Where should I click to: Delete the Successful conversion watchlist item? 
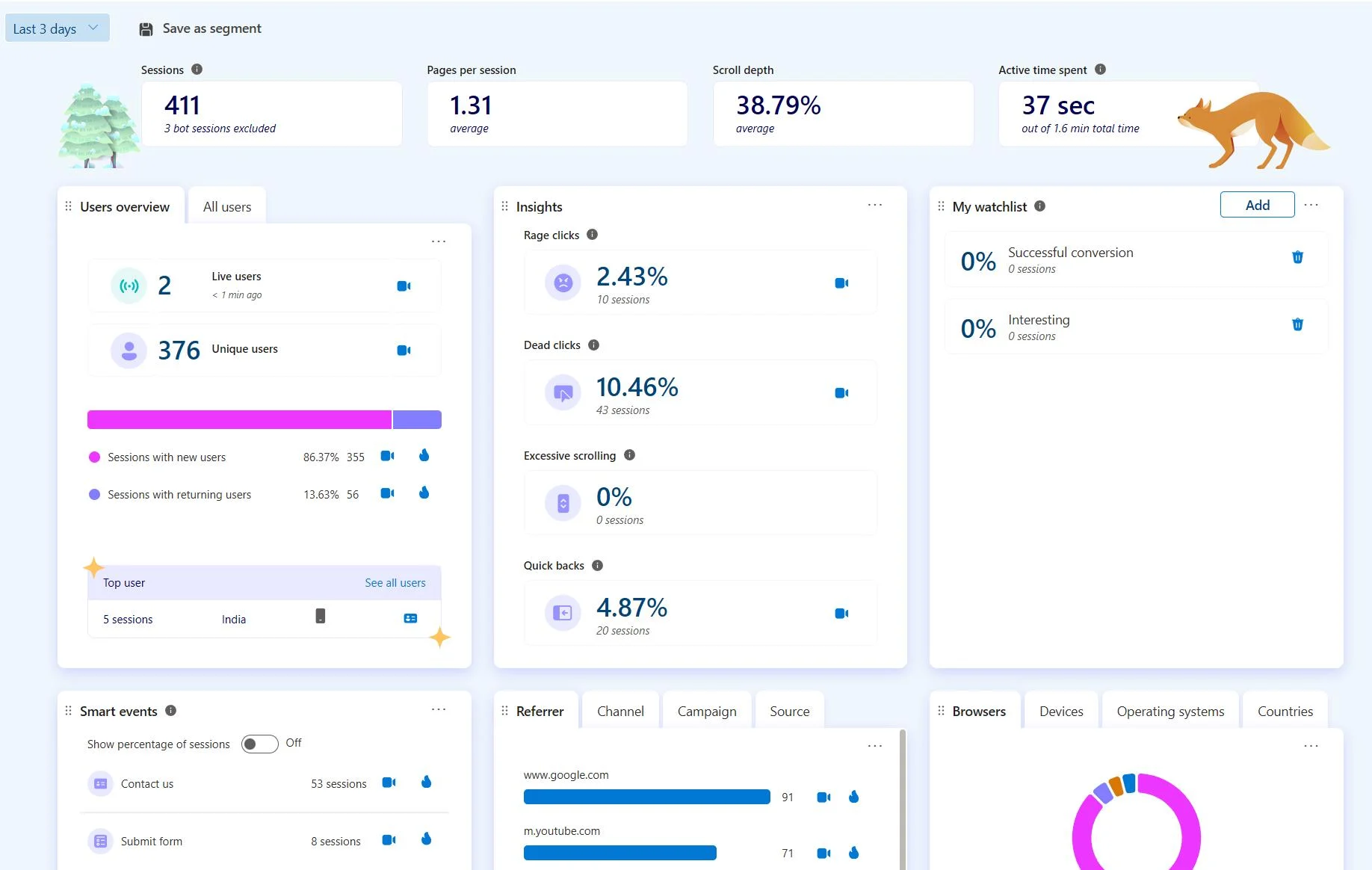[x=1297, y=257]
